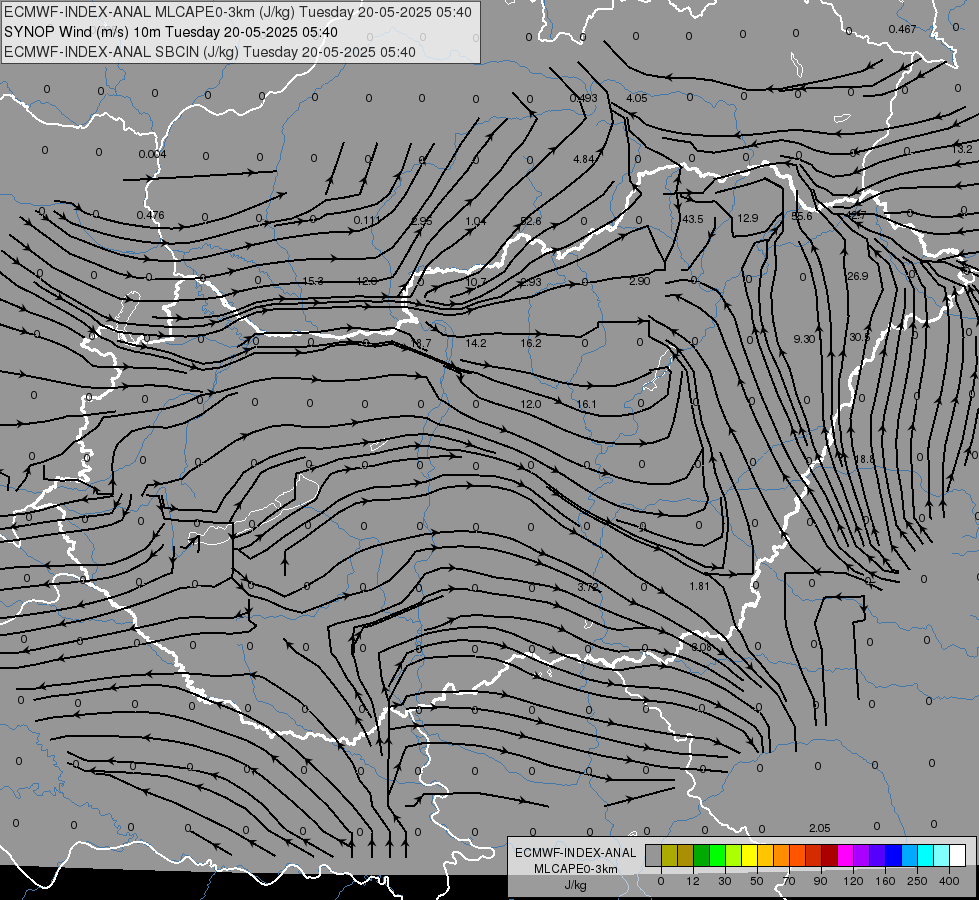
Task: Click the map value '2.90'
Action: (x=639, y=281)
